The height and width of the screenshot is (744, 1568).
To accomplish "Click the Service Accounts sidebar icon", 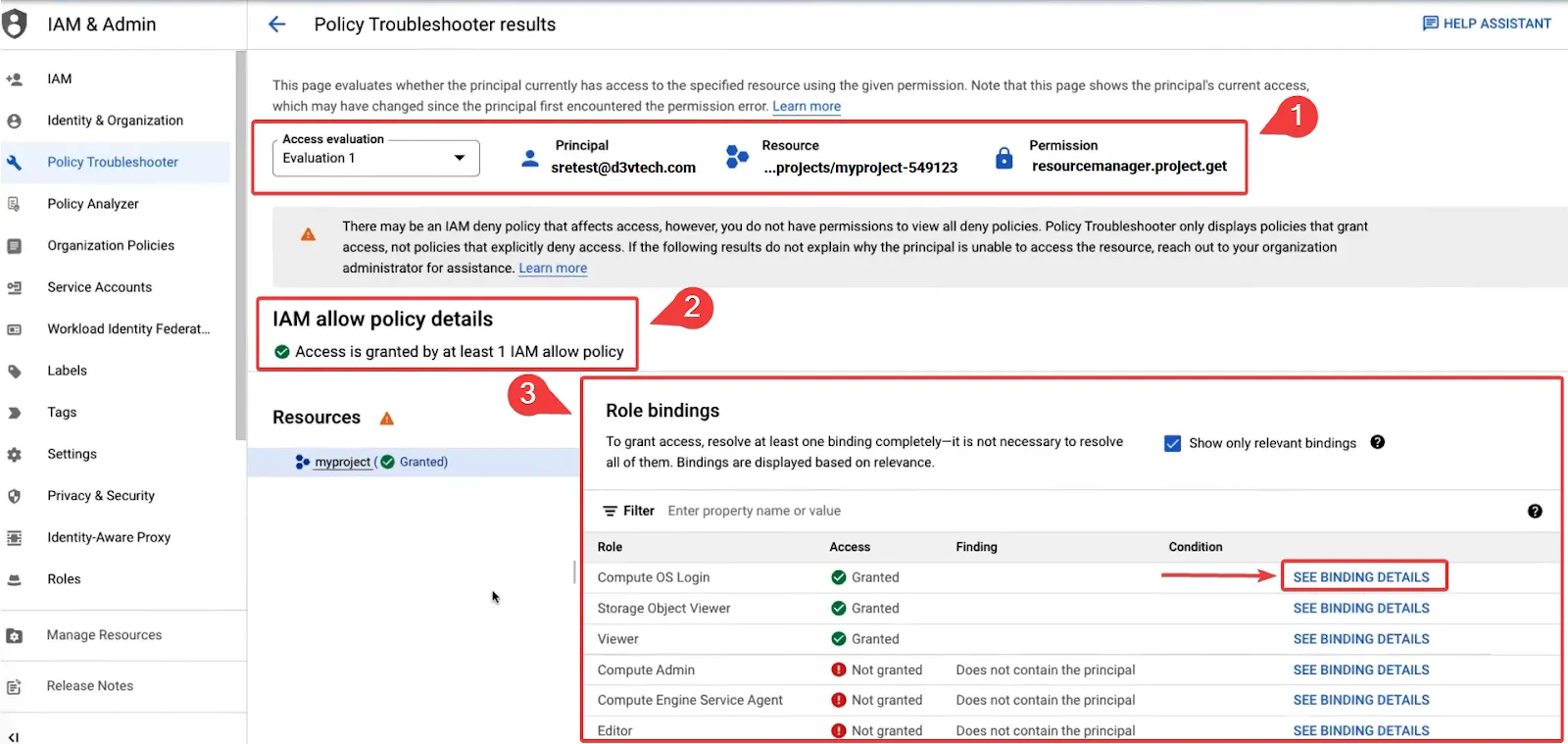I will (14, 287).
